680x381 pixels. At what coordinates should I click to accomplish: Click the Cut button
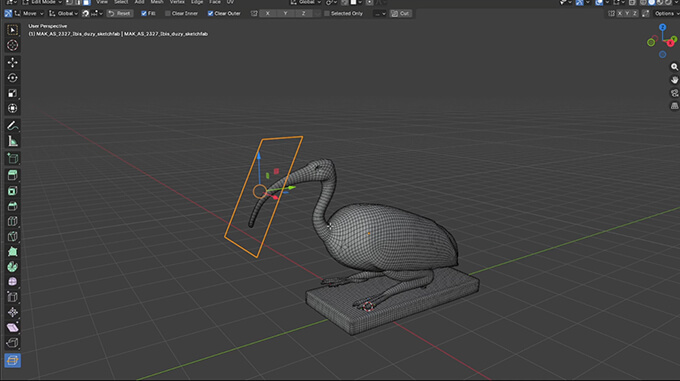(x=400, y=13)
